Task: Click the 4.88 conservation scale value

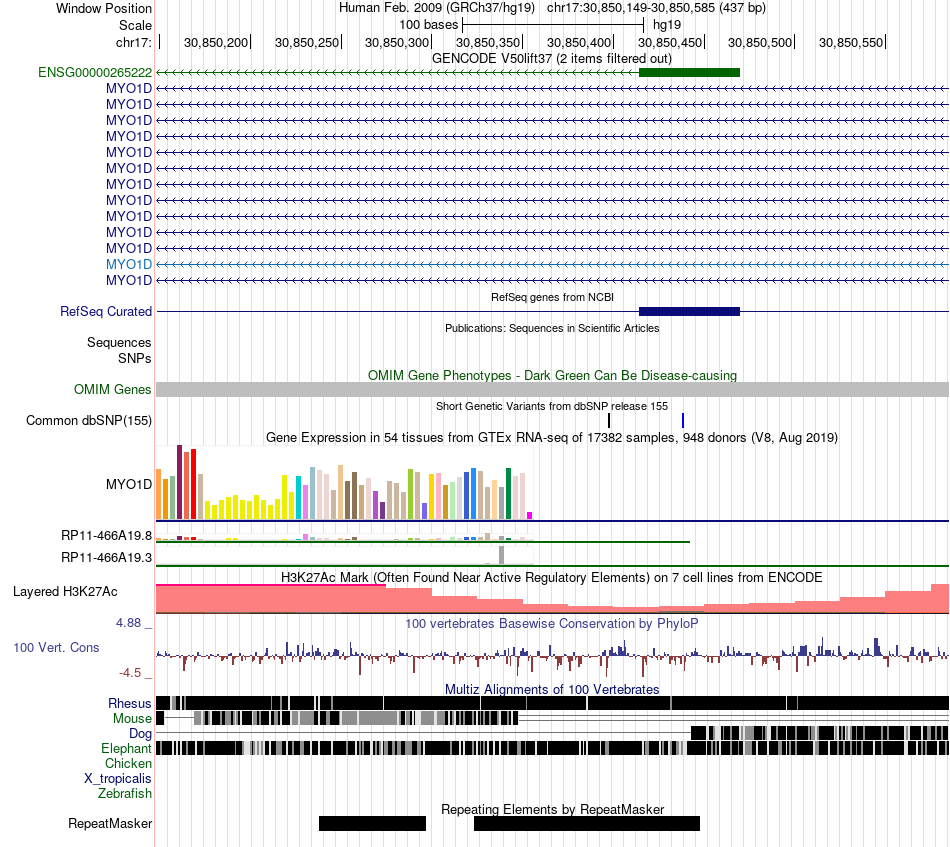Action: pyautogui.click(x=128, y=623)
